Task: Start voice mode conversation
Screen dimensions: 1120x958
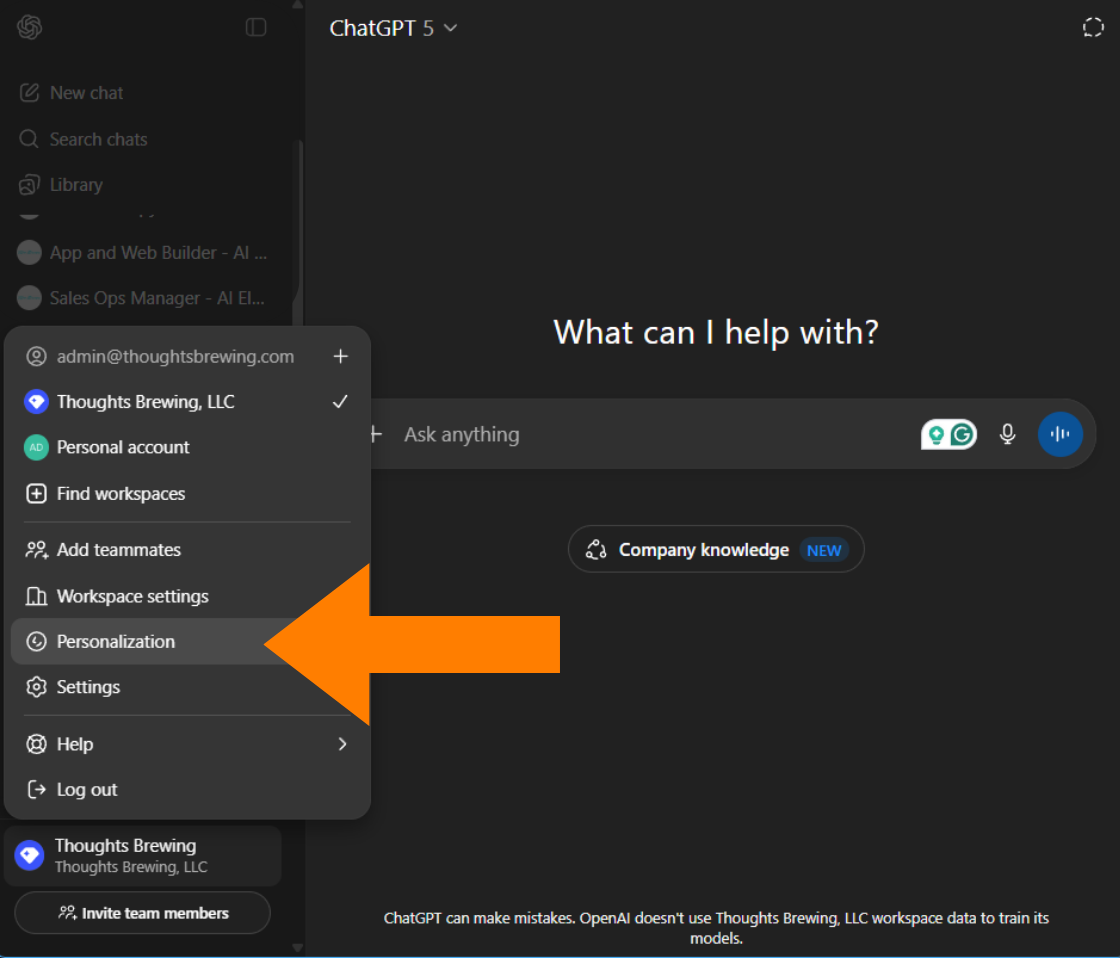Action: (1061, 434)
